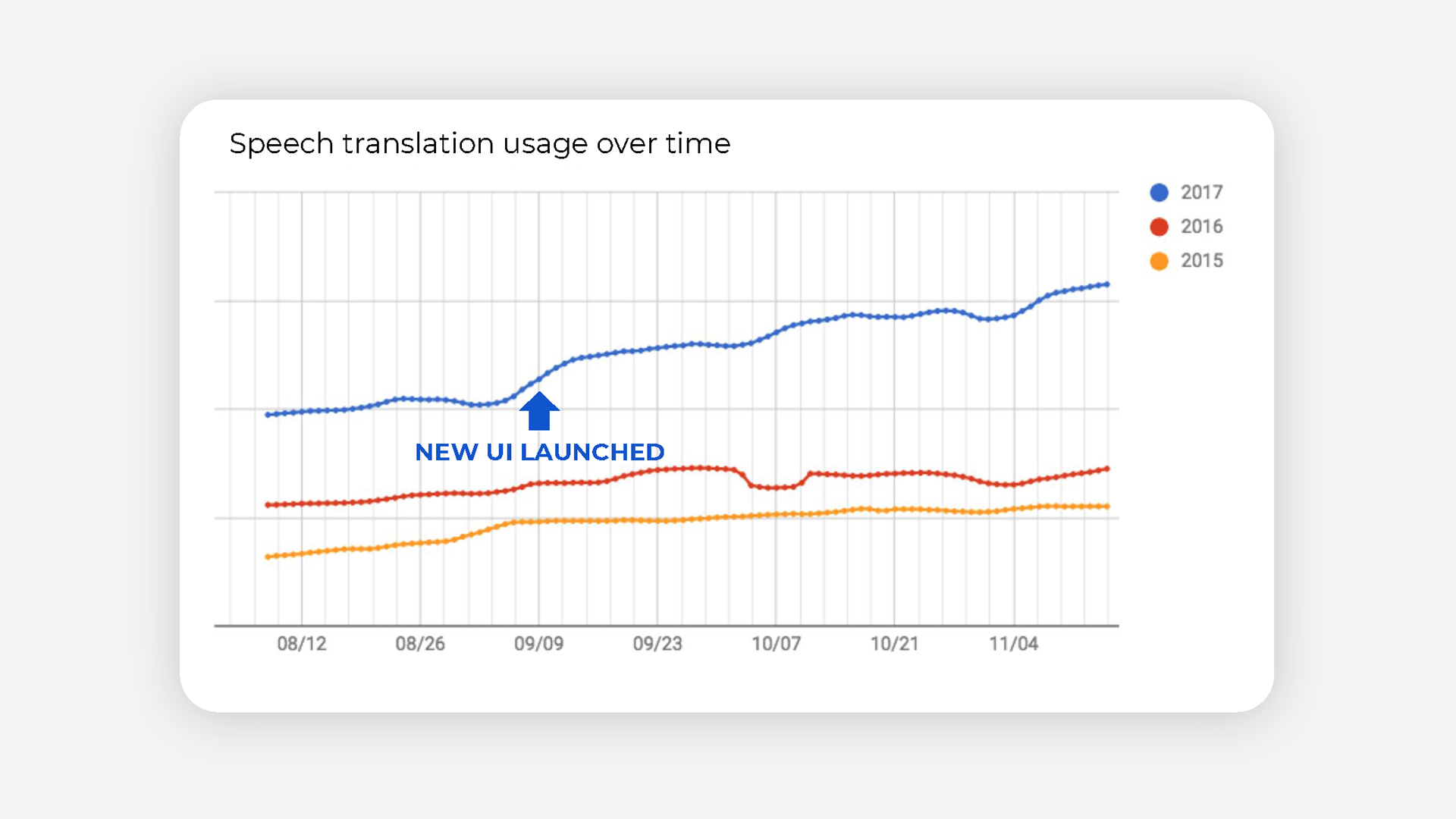Select the 2017 legend label text

[x=1201, y=193]
